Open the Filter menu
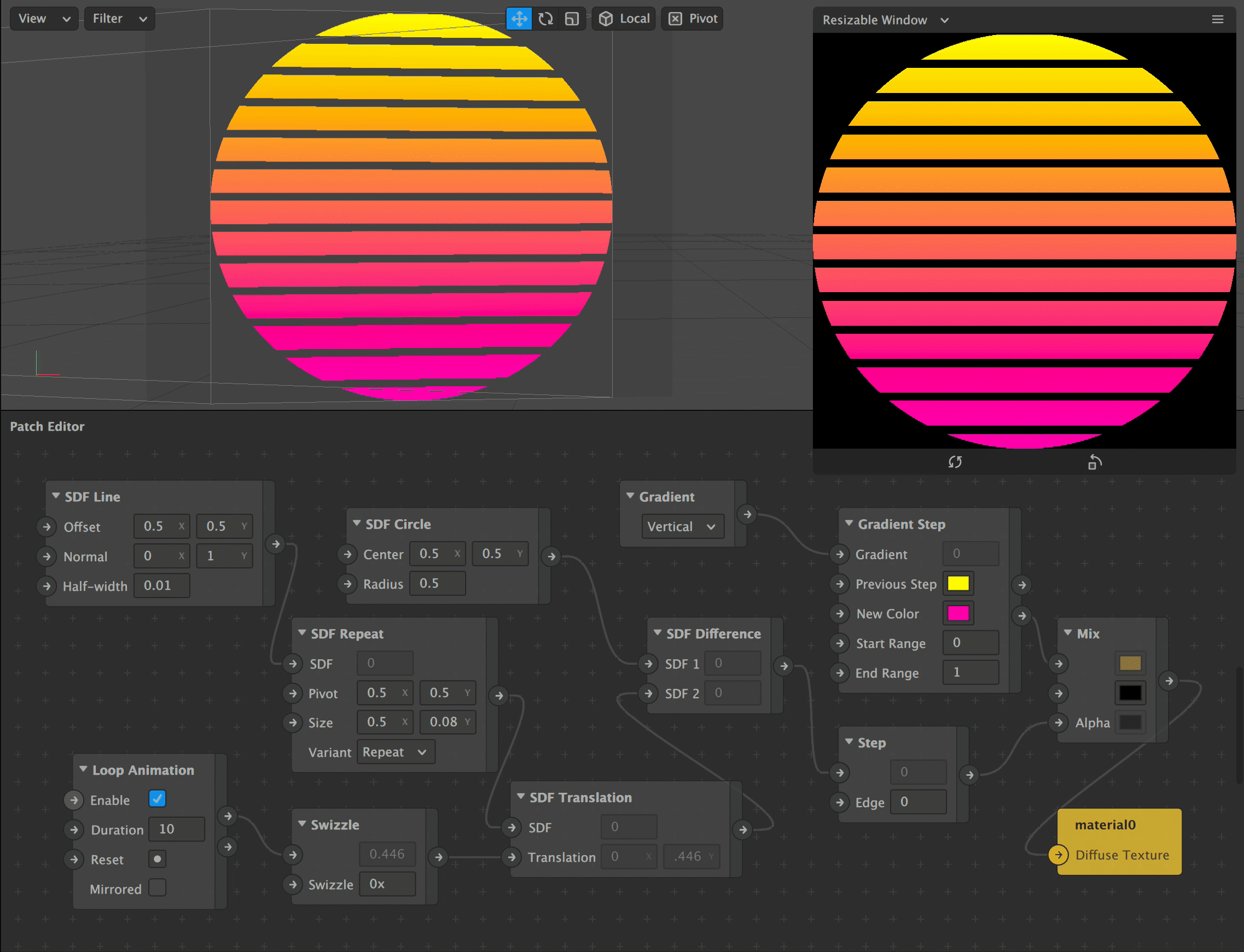Image resolution: width=1244 pixels, height=952 pixels. click(119, 19)
